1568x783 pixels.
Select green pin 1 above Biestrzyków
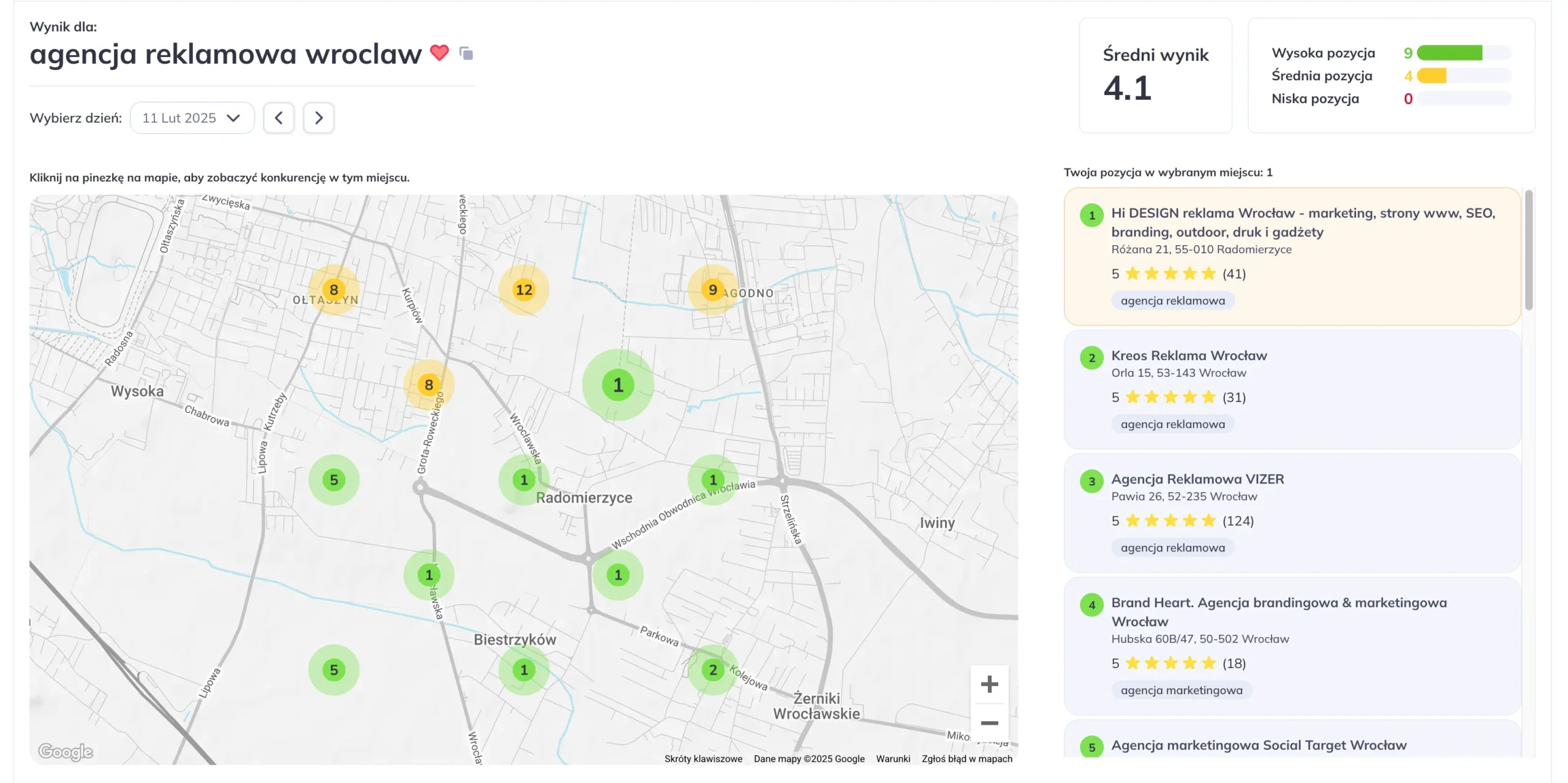[x=429, y=575]
